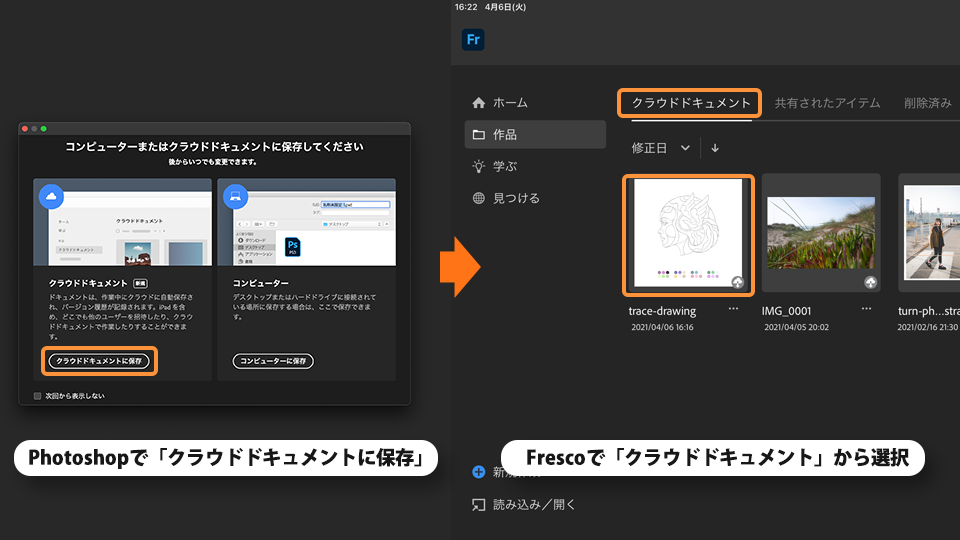Switch to 削除済み tab
The width and height of the screenshot is (960, 540).
coord(928,103)
